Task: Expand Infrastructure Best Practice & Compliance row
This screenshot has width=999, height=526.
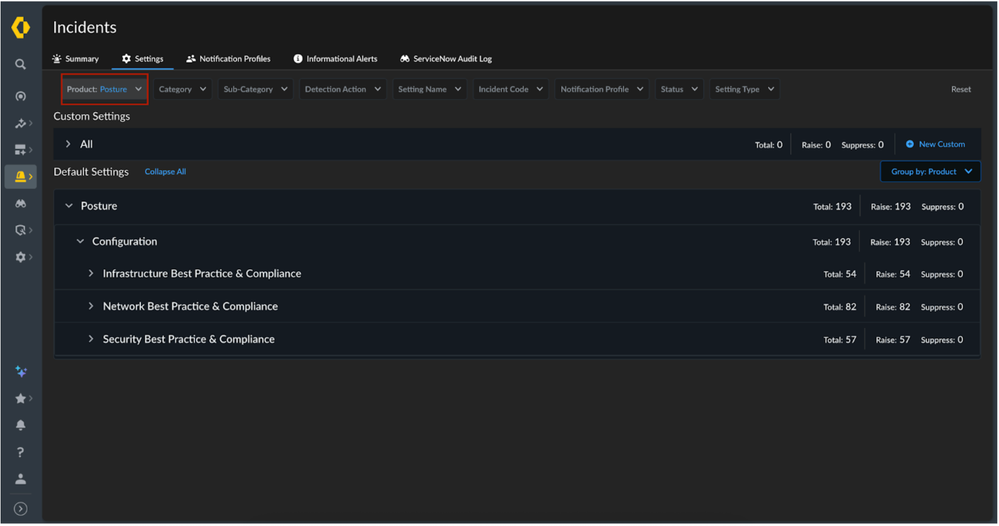Action: point(91,274)
